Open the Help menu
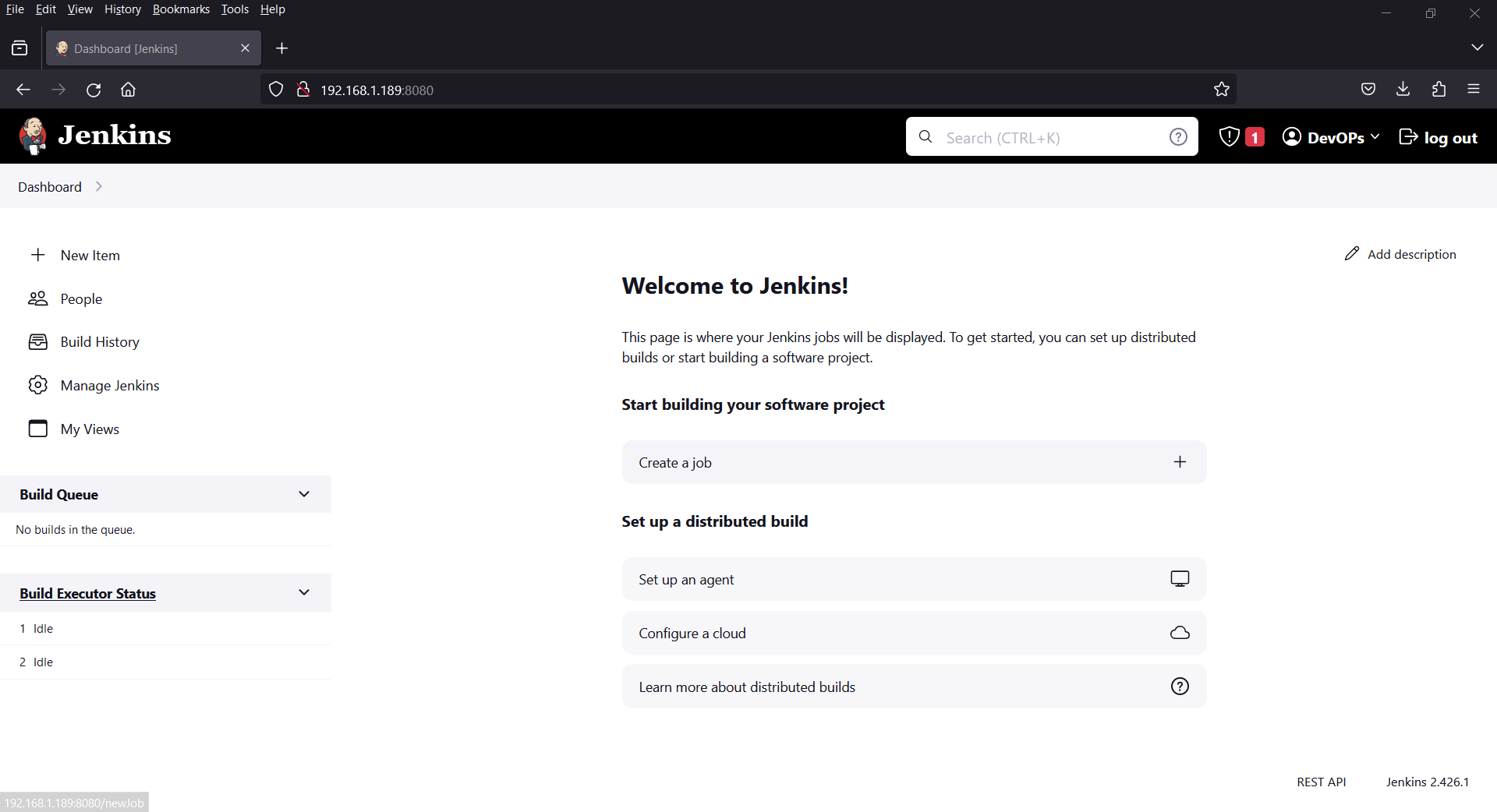Viewport: 1497px width, 812px height. 273,9
